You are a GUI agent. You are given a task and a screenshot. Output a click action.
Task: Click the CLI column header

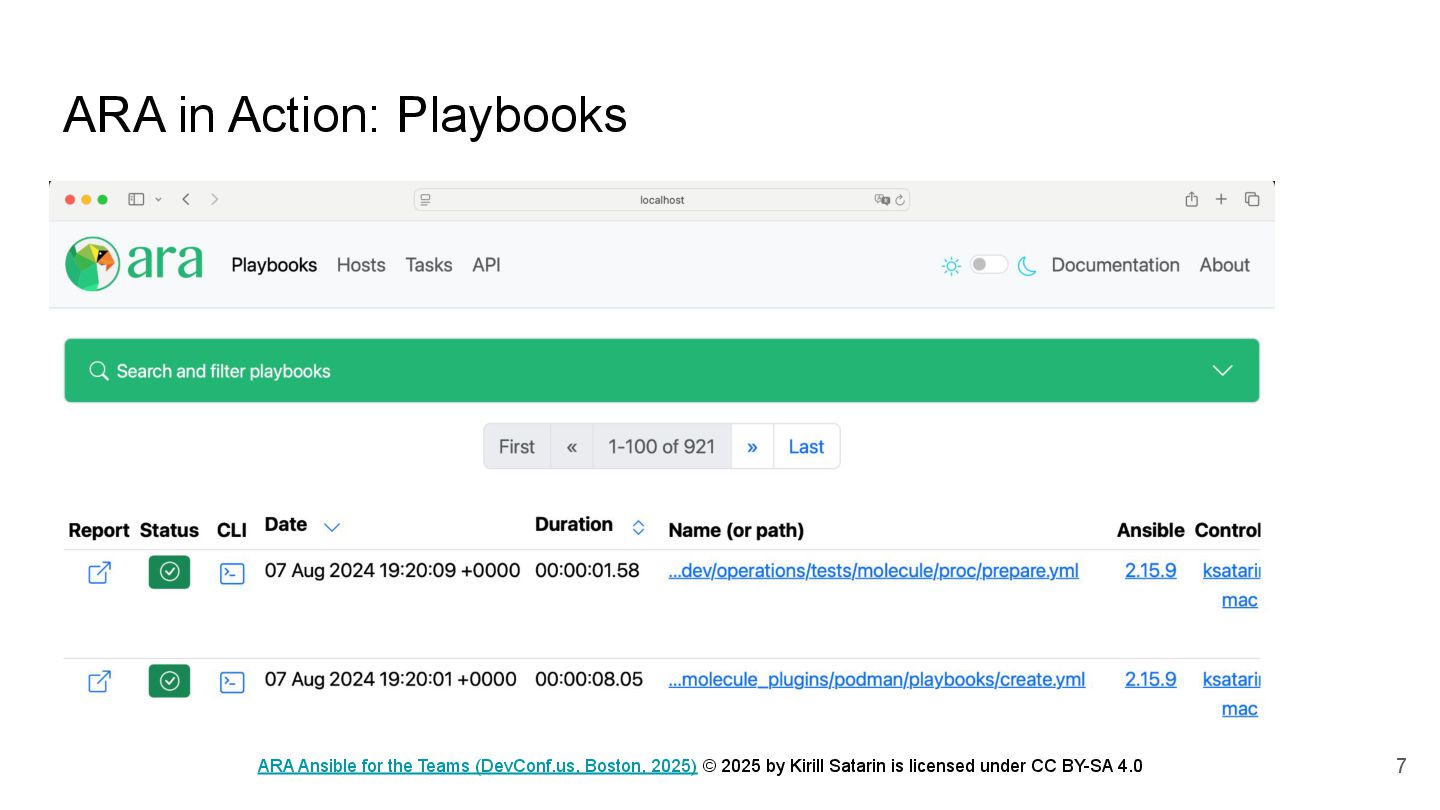[x=231, y=530]
